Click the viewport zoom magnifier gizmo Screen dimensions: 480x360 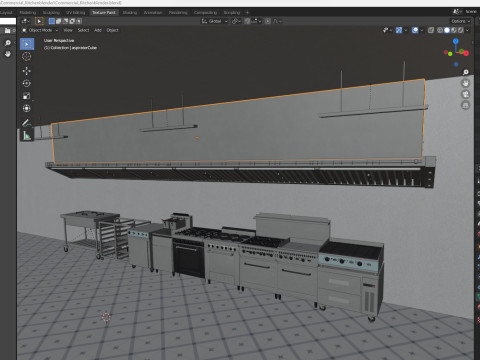pyautogui.click(x=466, y=72)
